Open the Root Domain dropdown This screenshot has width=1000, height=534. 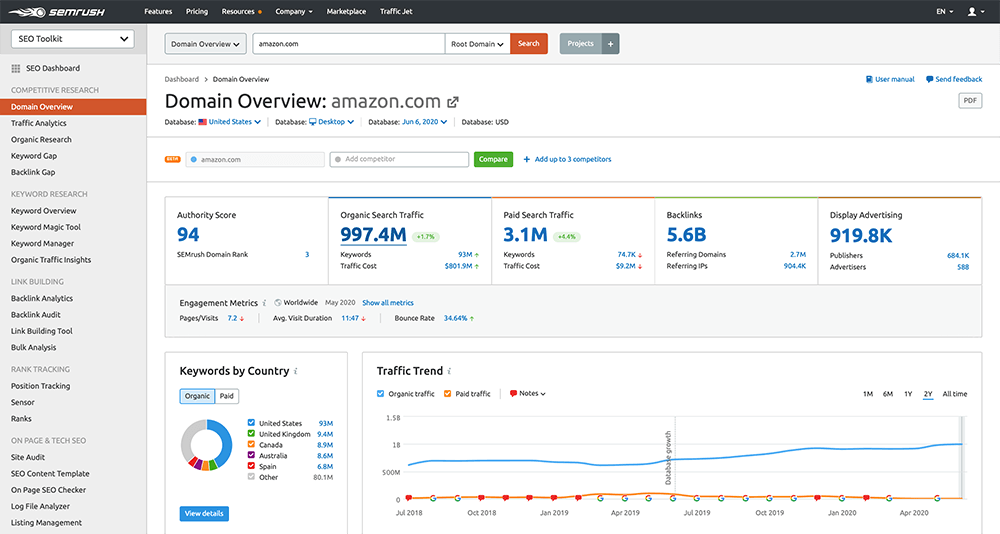click(477, 44)
